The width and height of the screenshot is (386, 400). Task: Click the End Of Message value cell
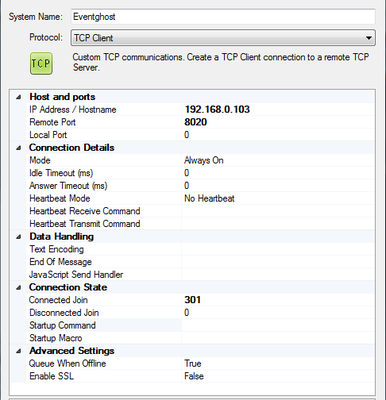(278, 262)
